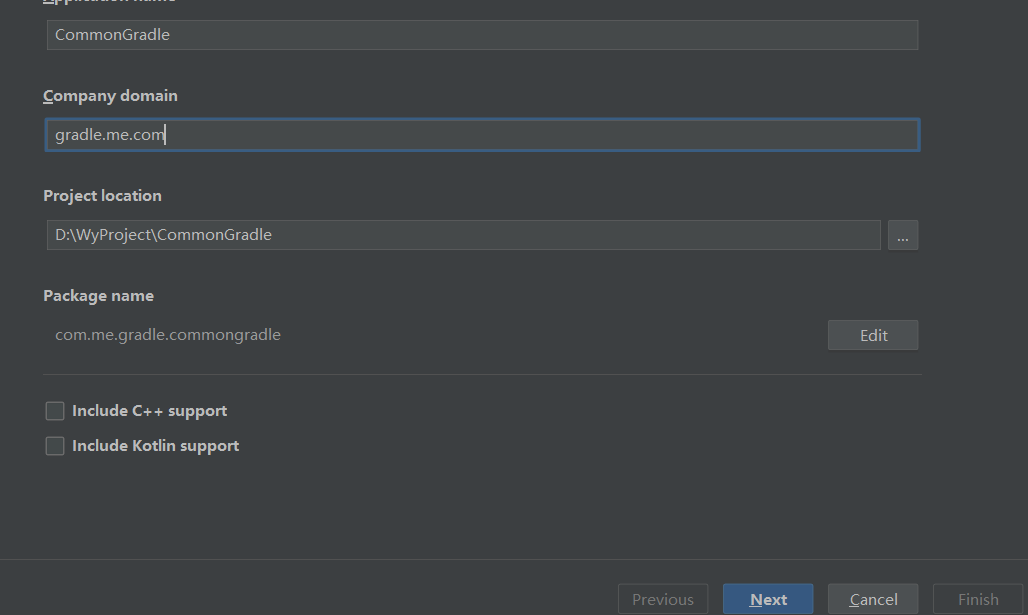Click the Package name label
This screenshot has width=1028, height=615.
pyautogui.click(x=98, y=296)
